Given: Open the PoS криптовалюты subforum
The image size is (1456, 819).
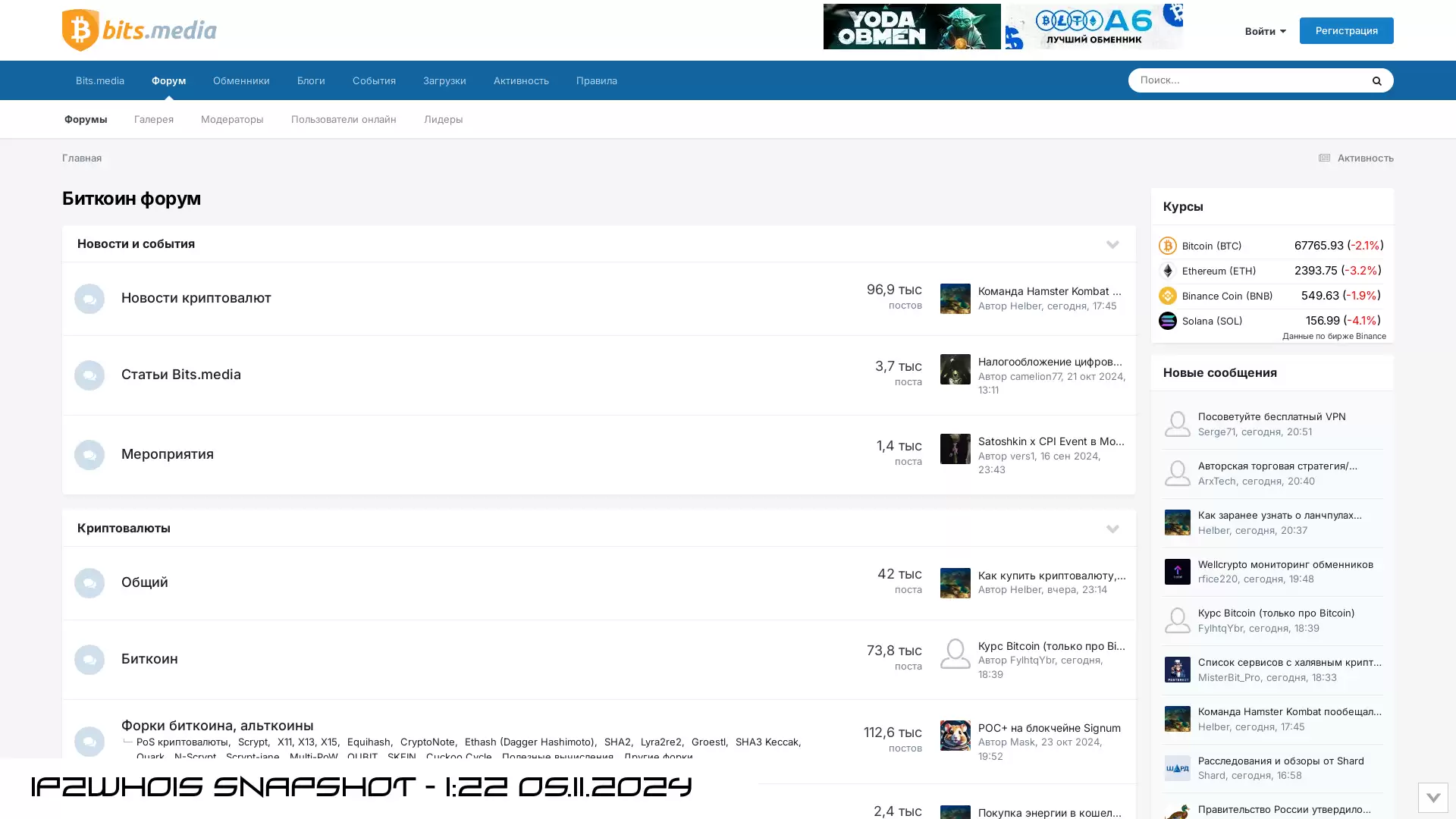Looking at the screenshot, I should (182, 742).
